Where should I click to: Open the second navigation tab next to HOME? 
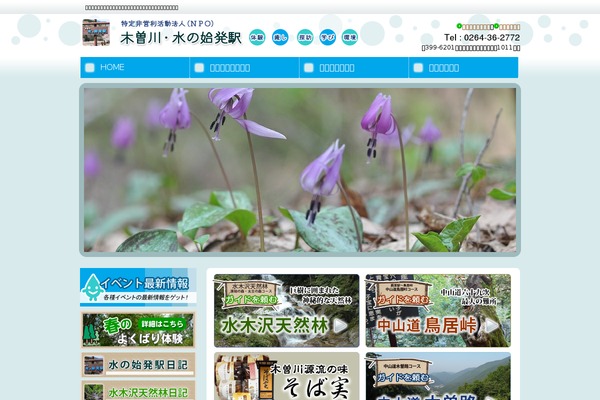click(245, 68)
